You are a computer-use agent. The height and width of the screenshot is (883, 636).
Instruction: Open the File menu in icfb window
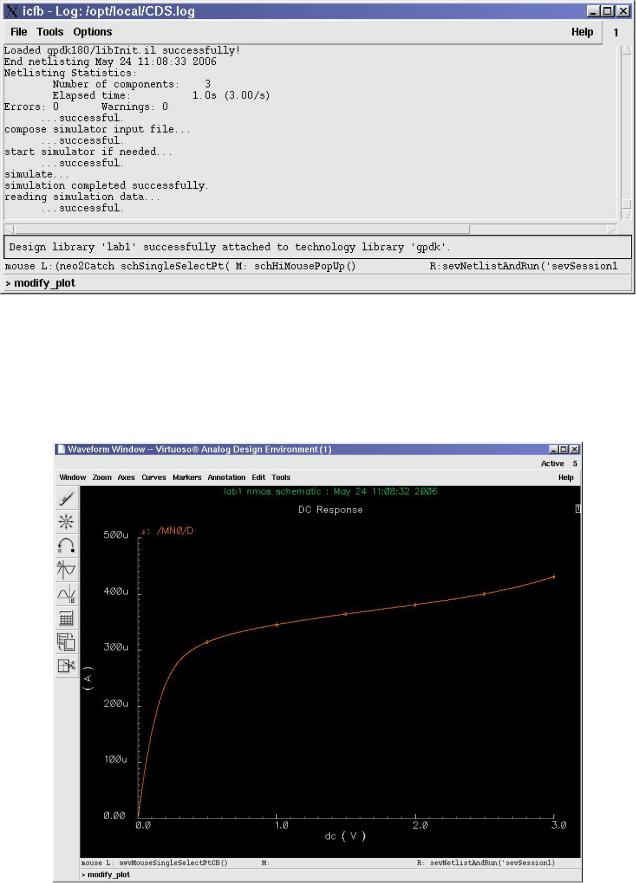[x=19, y=32]
